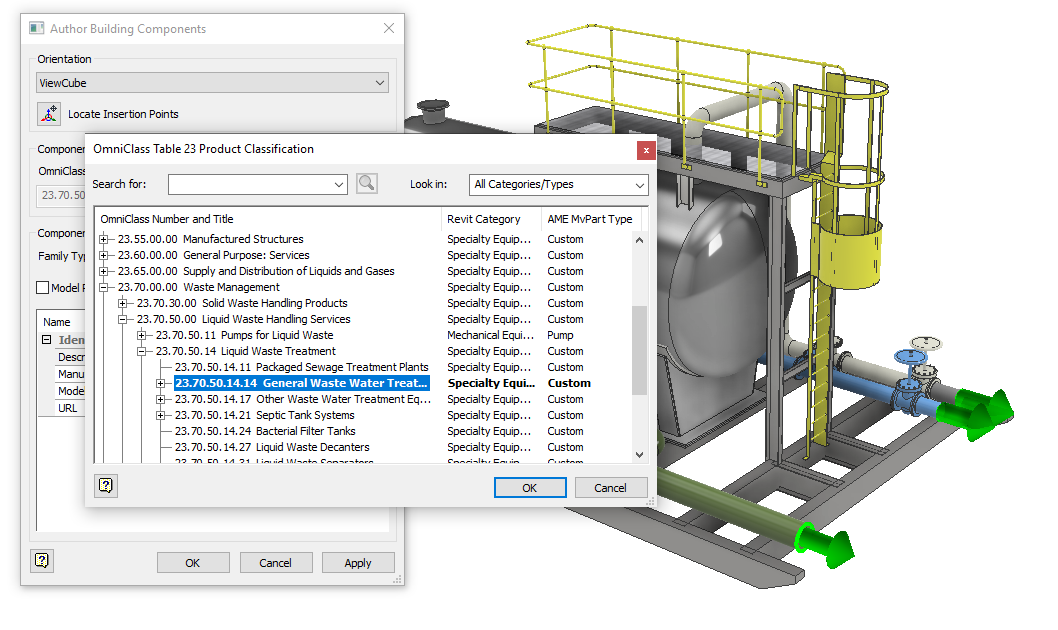1058x630 pixels.
Task: Click the help icon in the OmniClass dialog
Action: 105,487
